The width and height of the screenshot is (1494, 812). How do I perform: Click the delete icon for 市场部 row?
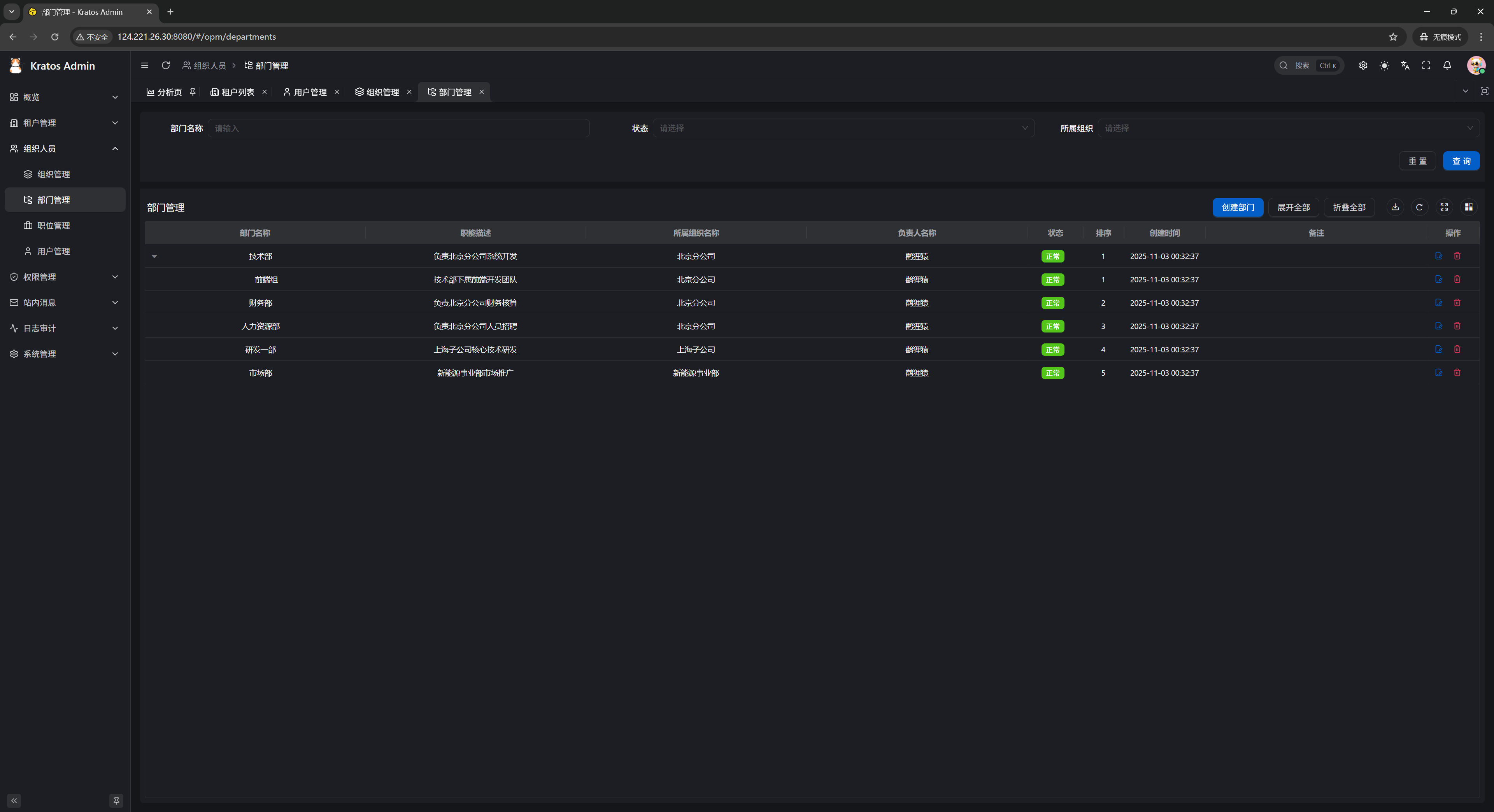click(1457, 373)
